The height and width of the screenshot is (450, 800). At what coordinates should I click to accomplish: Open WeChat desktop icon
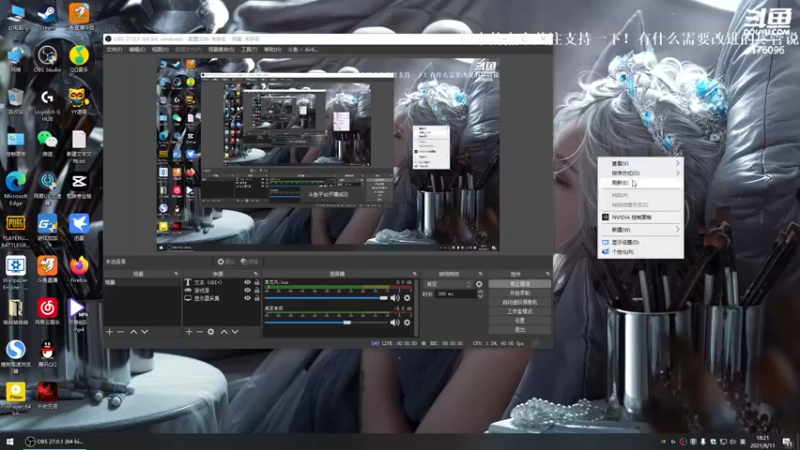[x=47, y=143]
